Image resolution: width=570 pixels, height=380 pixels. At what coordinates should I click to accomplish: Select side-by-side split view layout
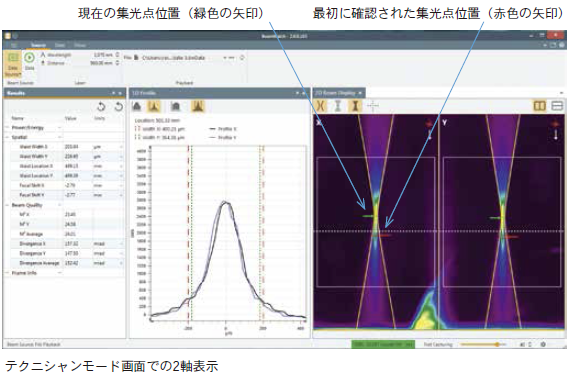pyautogui.click(x=539, y=106)
